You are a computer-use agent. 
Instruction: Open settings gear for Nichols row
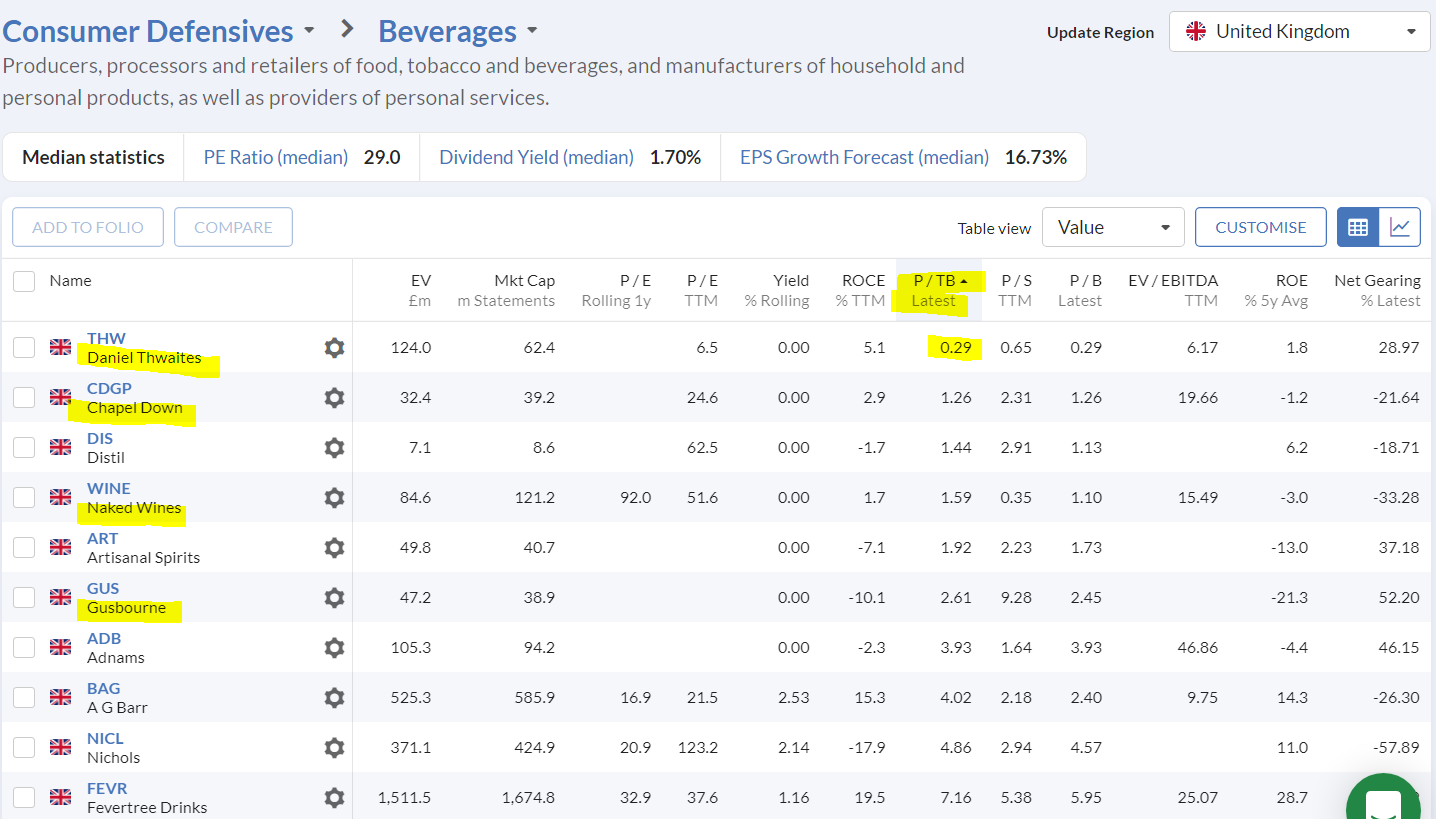click(334, 748)
